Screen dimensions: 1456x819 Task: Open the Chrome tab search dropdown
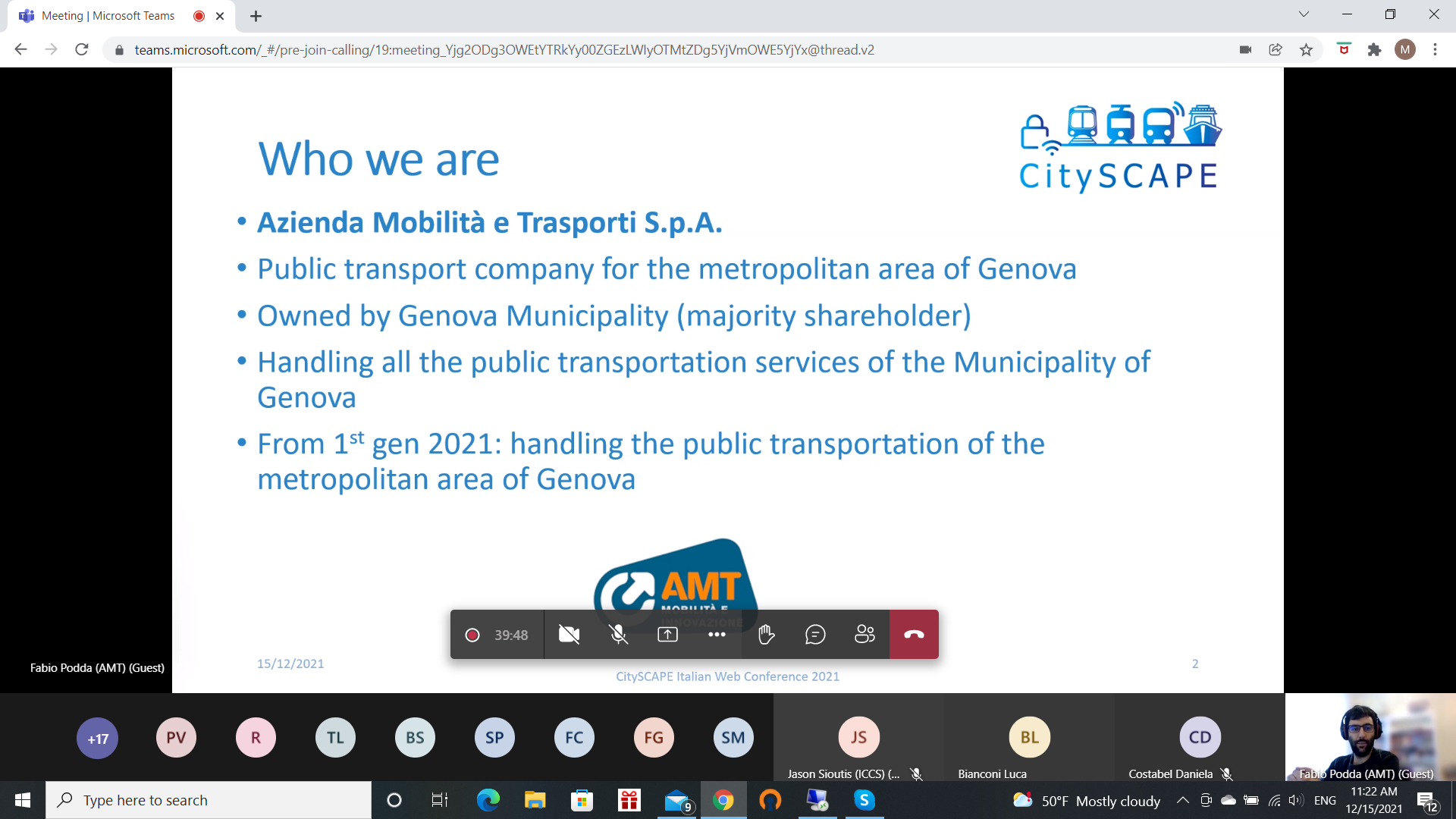(1304, 14)
